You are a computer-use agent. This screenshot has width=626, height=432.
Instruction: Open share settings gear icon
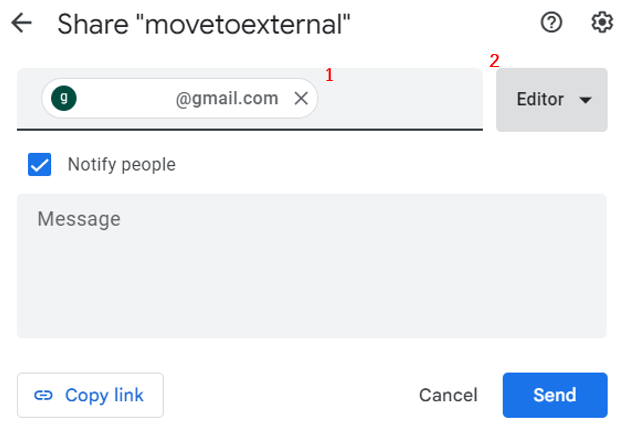(601, 23)
